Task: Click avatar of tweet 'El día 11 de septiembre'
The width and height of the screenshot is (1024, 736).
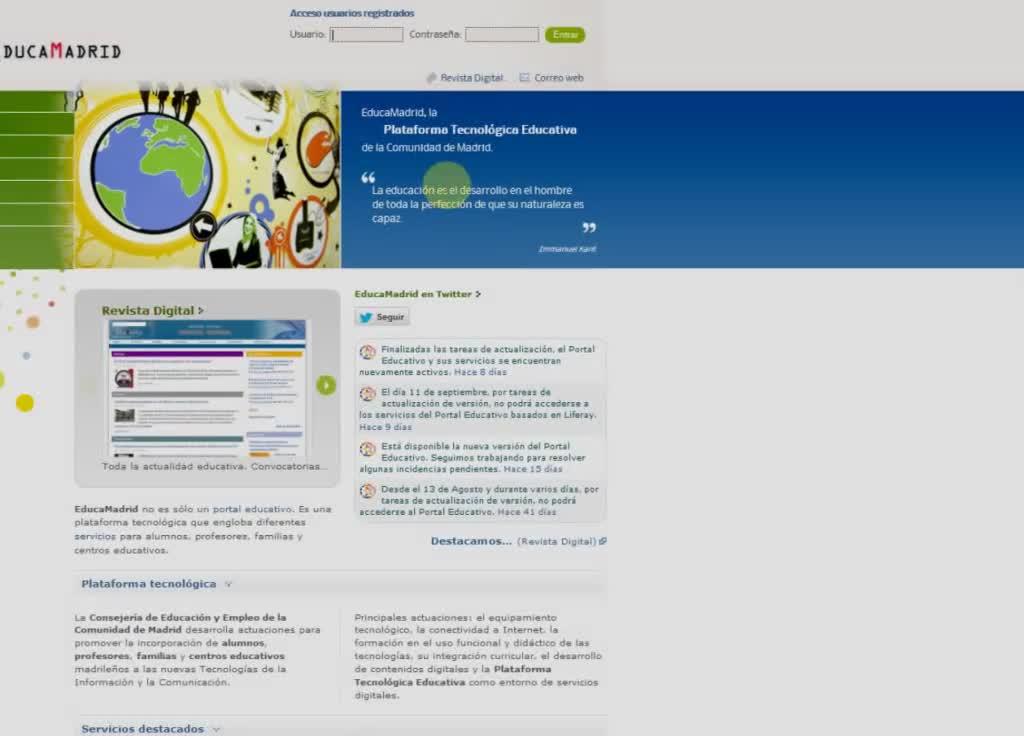Action: point(368,394)
